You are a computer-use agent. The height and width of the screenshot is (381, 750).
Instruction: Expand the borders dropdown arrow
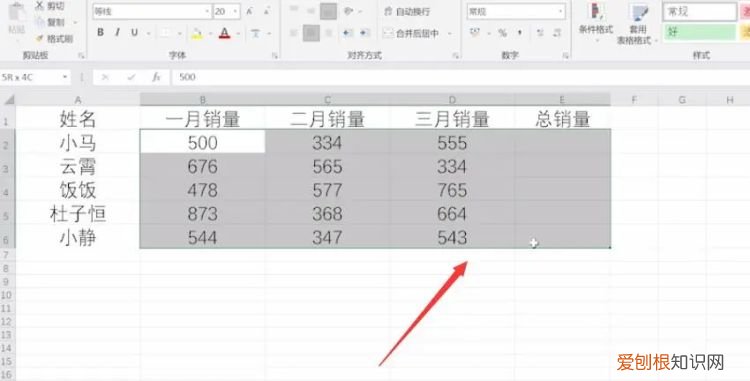click(x=179, y=33)
